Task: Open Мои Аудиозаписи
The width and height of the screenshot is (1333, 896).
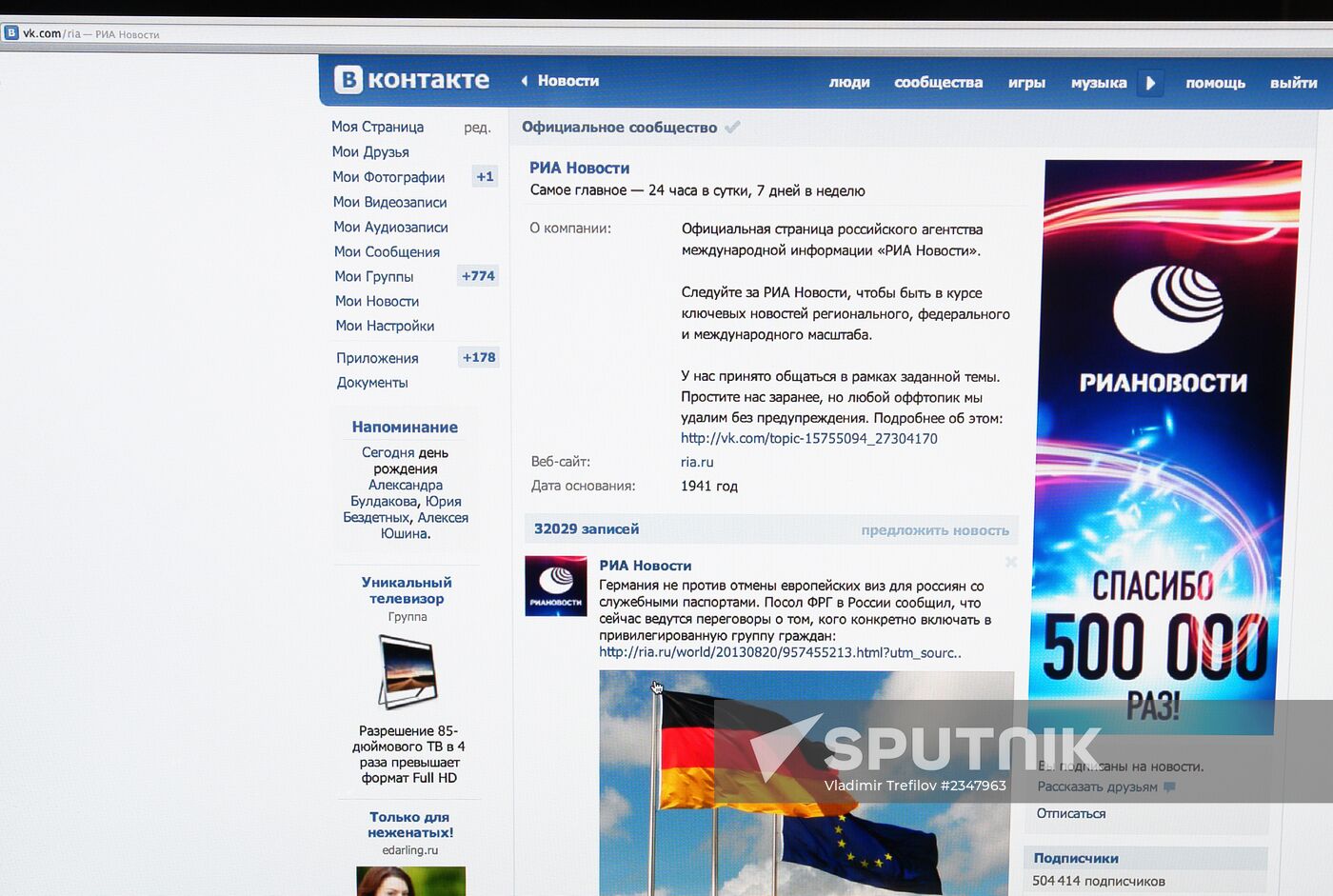Action: pos(390,227)
